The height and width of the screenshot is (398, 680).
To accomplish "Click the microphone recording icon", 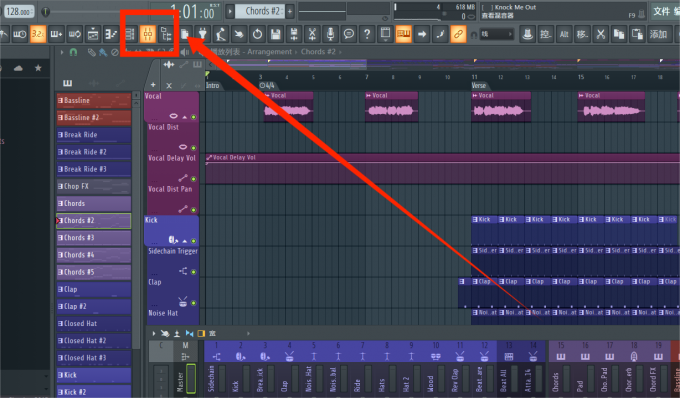I will 330,34.
